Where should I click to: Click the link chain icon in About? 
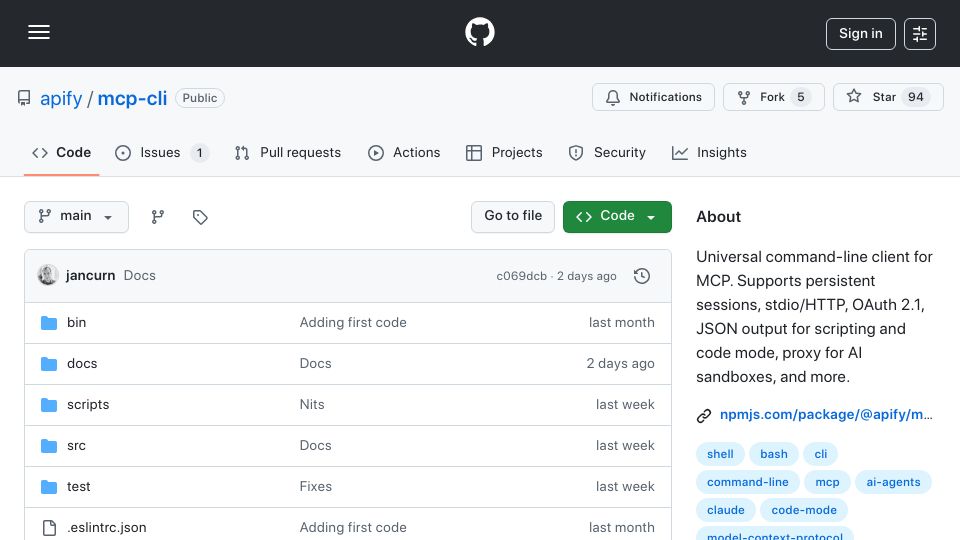[704, 416]
